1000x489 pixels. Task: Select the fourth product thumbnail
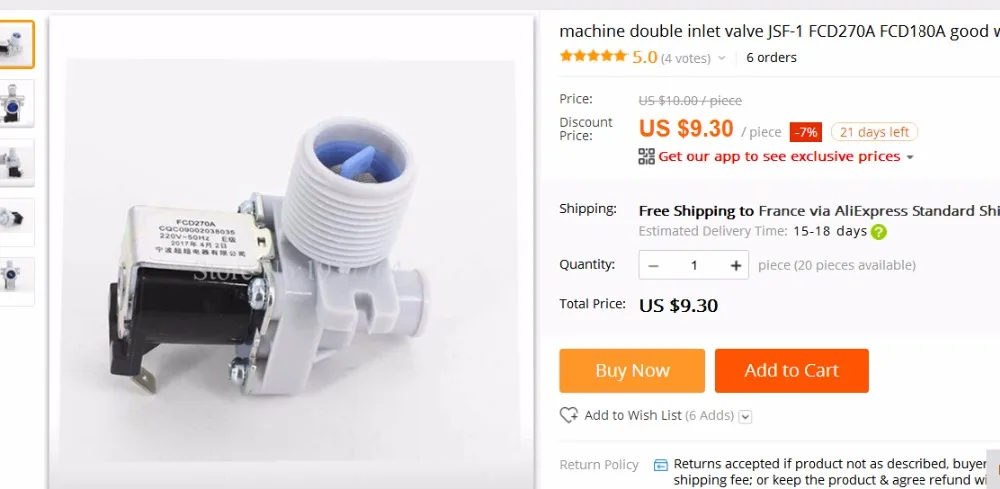(x=16, y=222)
